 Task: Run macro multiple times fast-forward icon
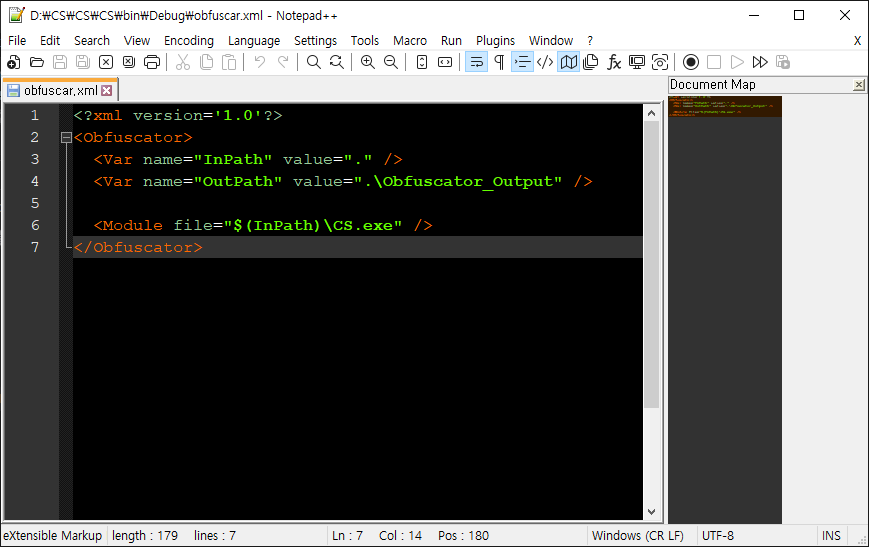point(760,62)
